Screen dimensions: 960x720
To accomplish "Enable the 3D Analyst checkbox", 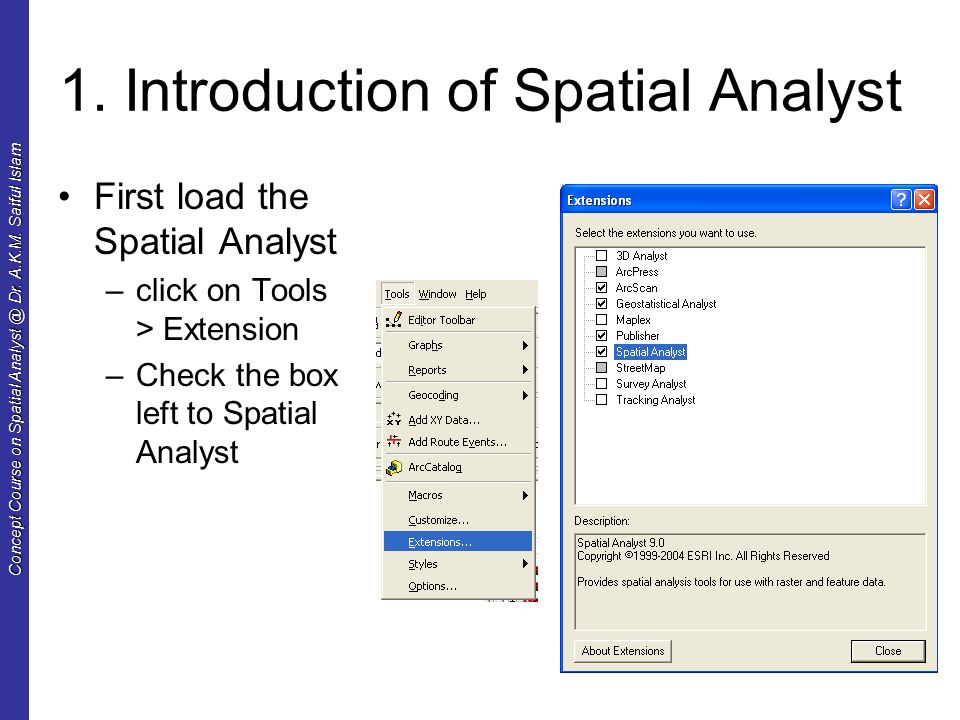I will tap(602, 255).
